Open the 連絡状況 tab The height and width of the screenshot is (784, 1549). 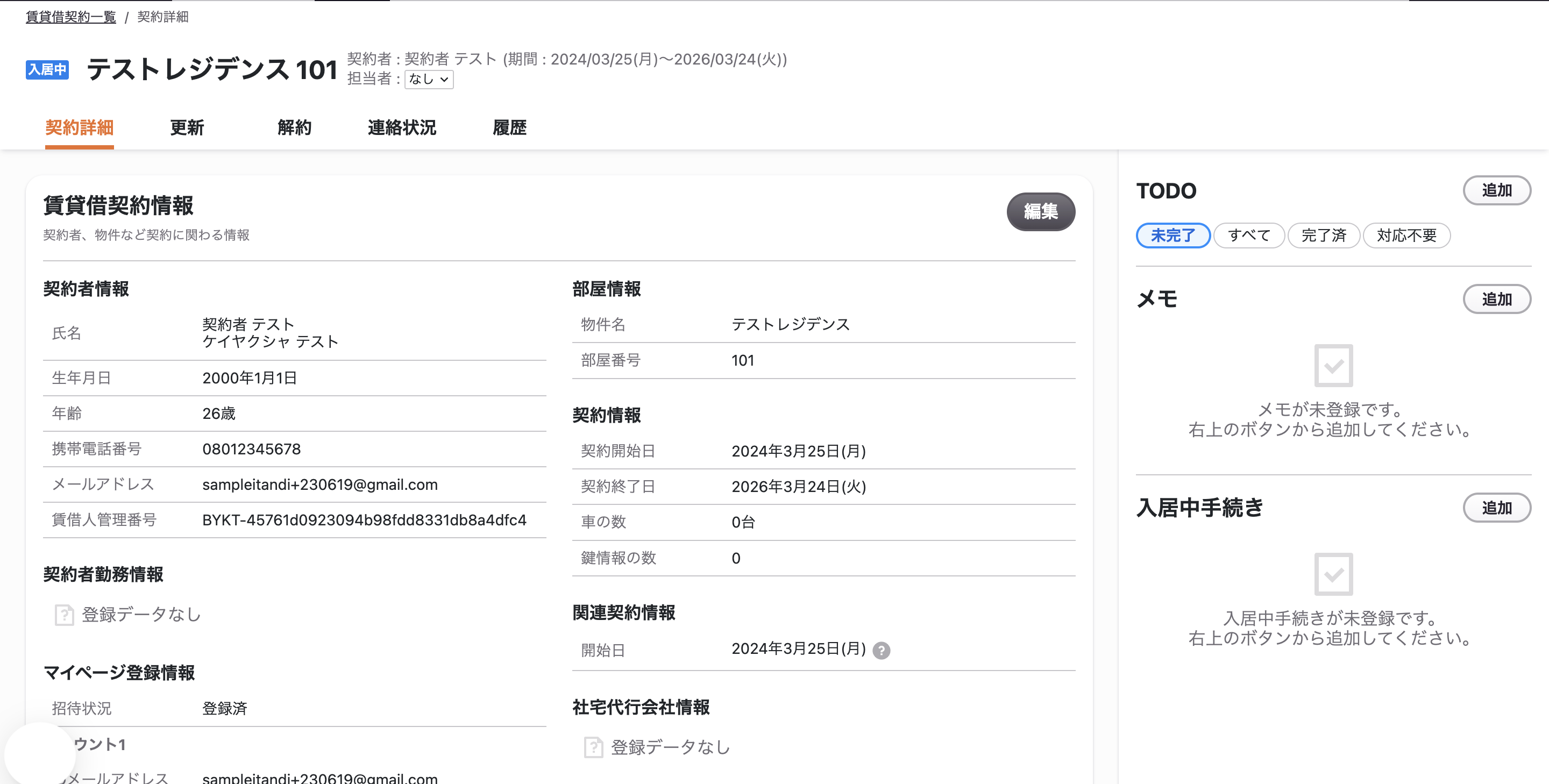coord(402,127)
